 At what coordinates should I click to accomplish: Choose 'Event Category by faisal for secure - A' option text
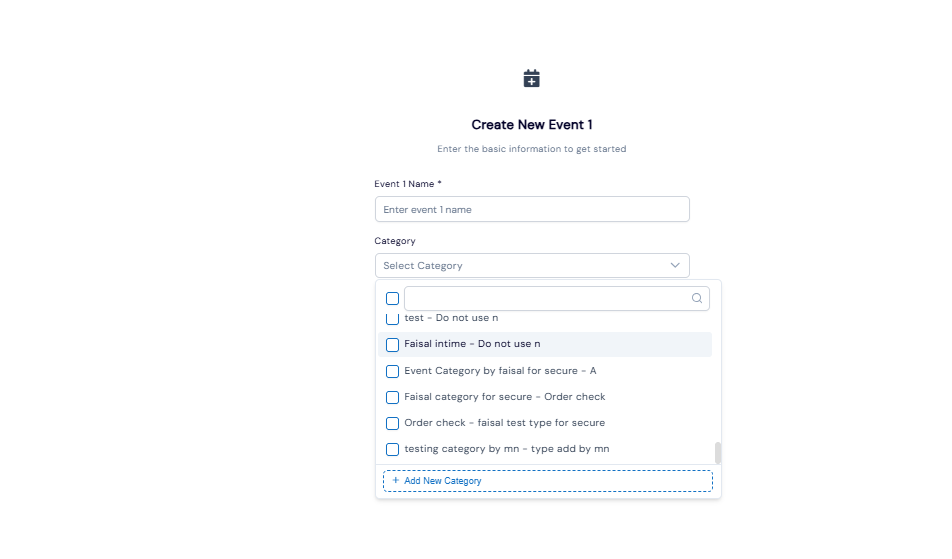500,371
